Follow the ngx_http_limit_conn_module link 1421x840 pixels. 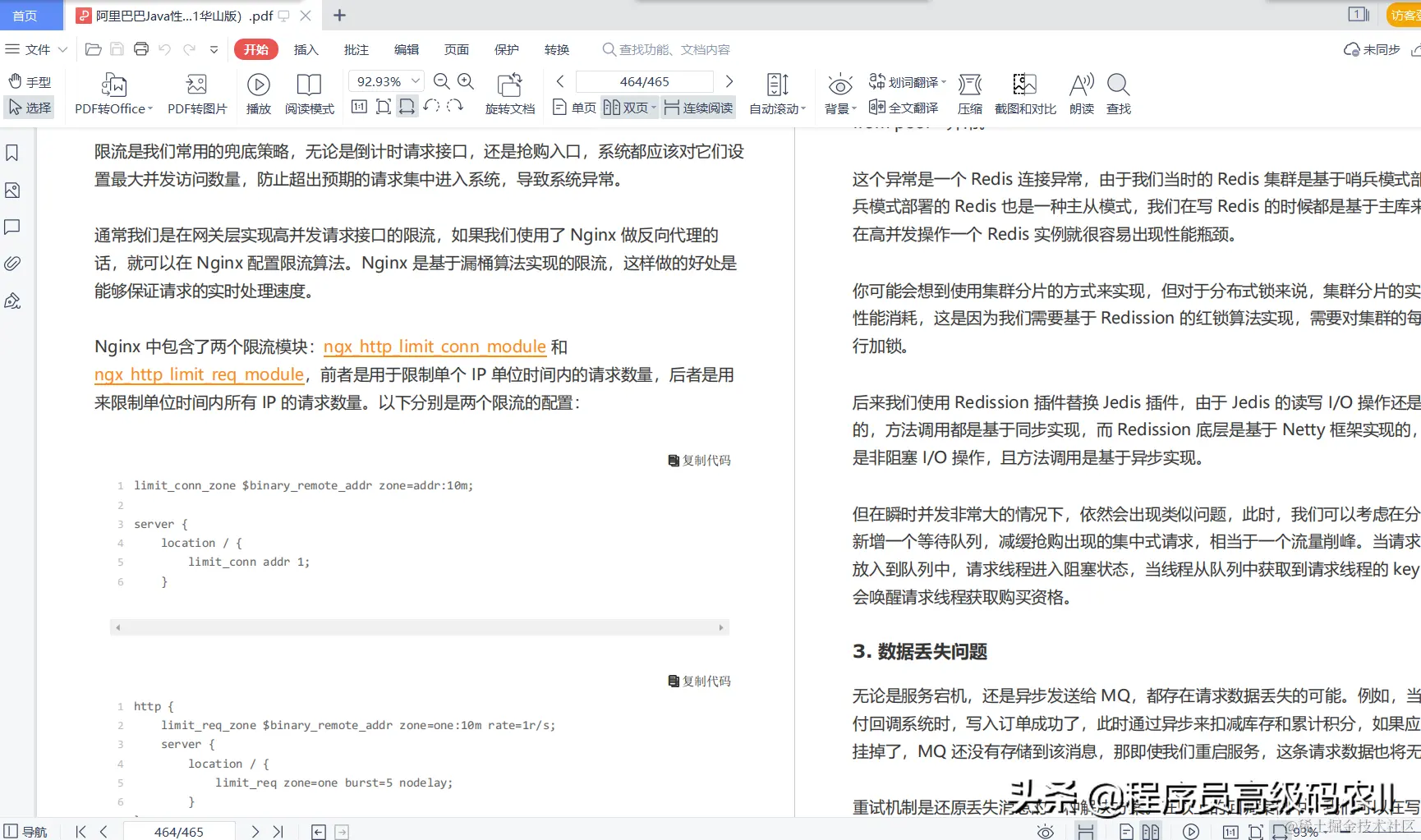click(x=435, y=347)
